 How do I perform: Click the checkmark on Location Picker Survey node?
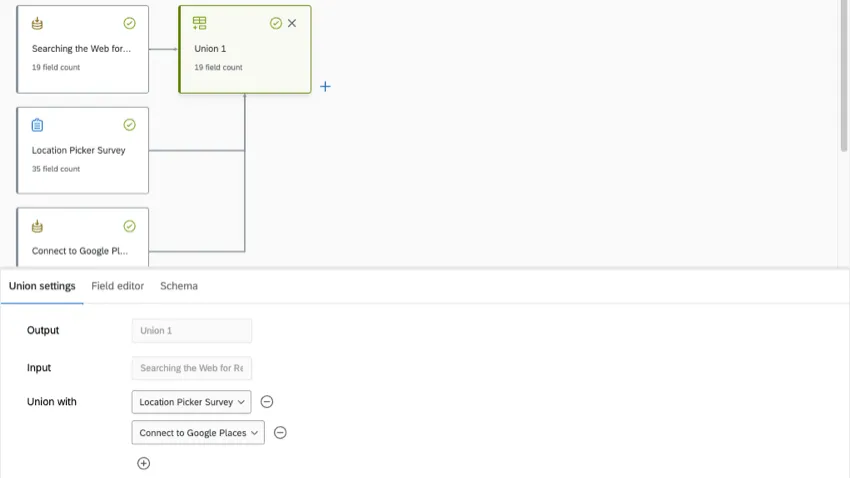(129, 125)
